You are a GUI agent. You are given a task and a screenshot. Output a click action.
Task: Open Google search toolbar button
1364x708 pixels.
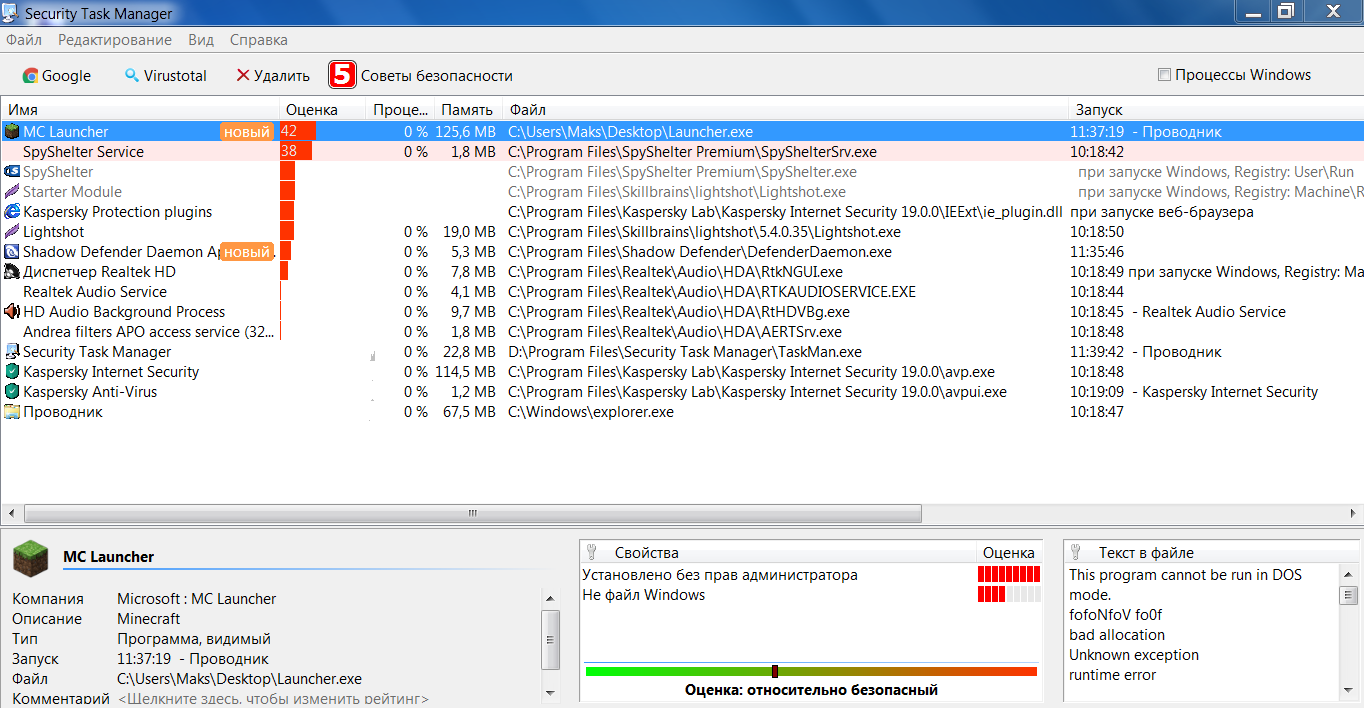[x=57, y=75]
